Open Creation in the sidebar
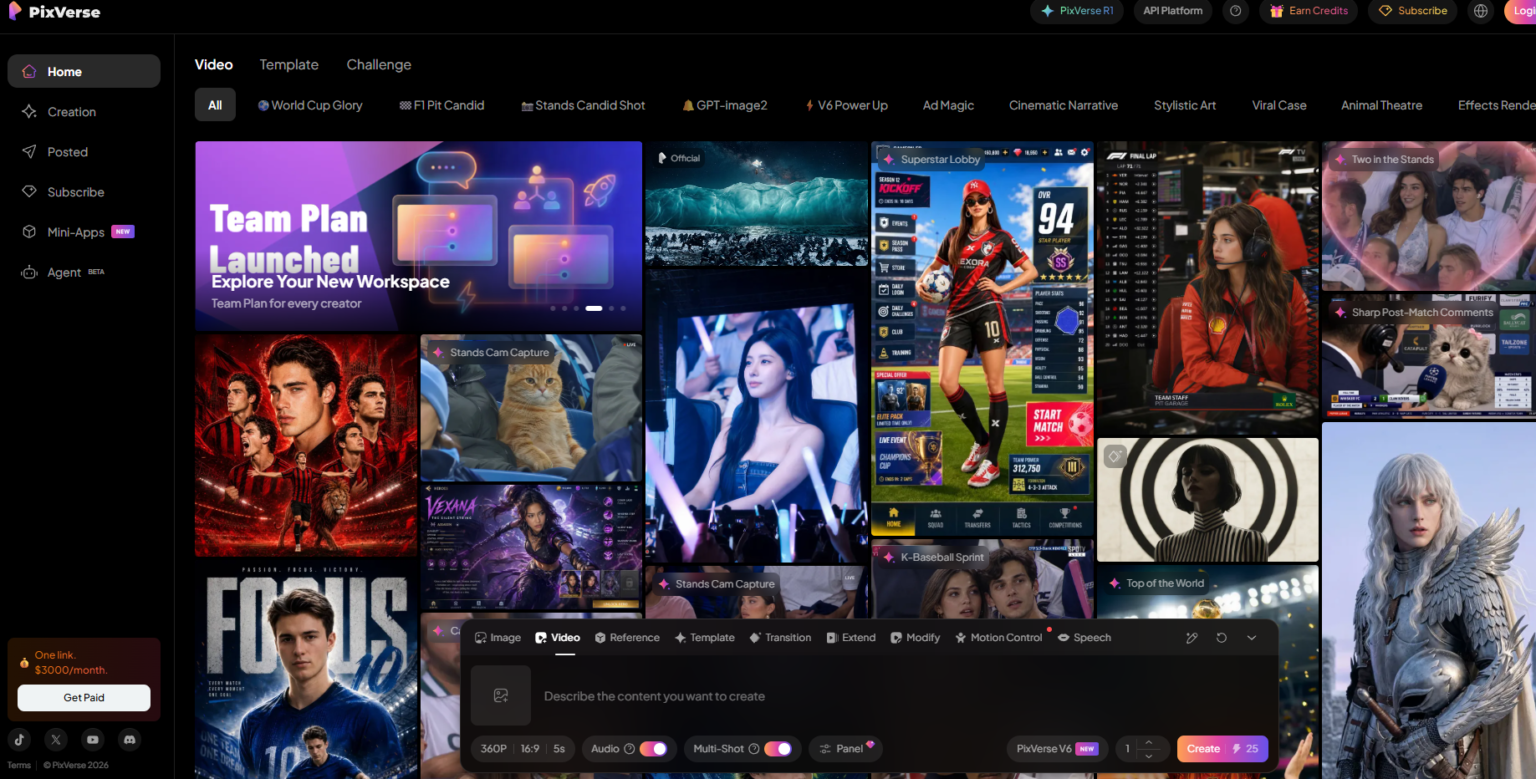 [84, 112]
